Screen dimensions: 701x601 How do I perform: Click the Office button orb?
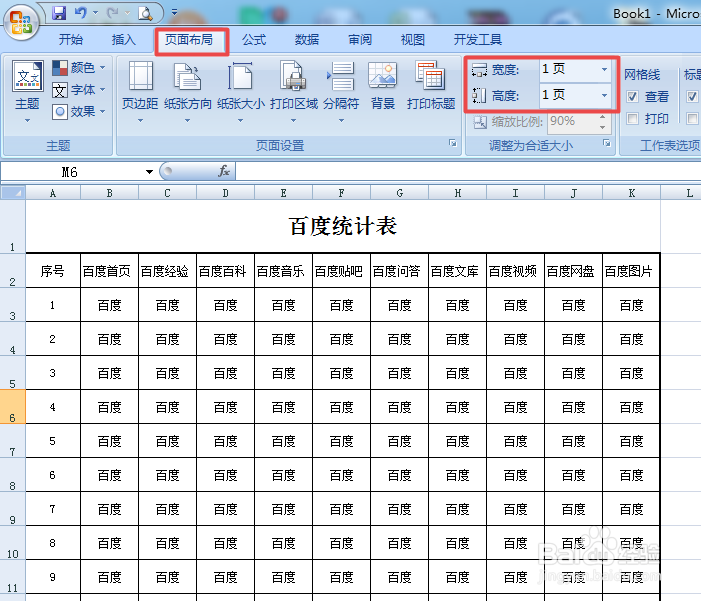[21, 21]
